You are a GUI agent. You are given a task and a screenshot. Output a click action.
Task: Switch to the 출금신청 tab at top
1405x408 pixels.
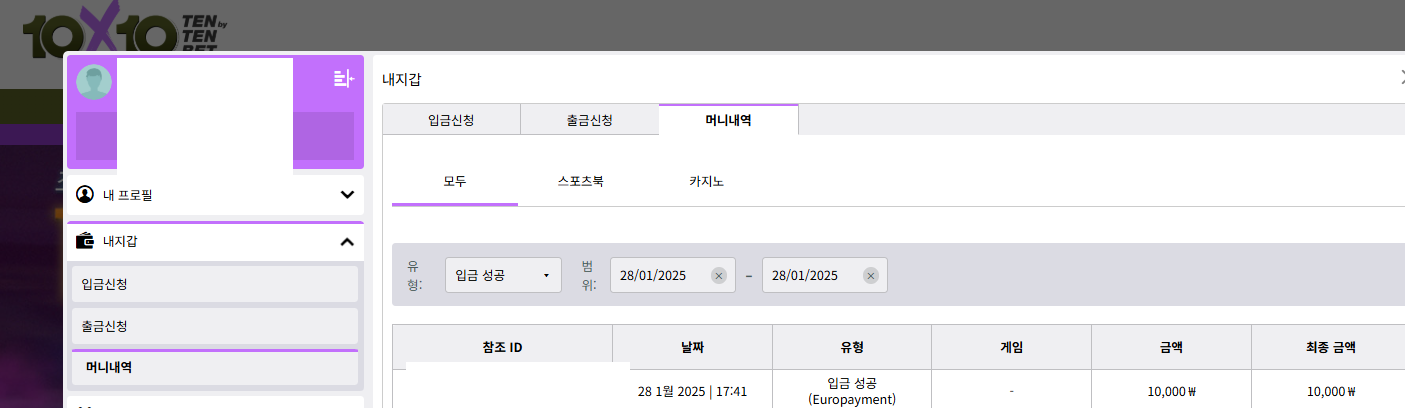pos(589,120)
